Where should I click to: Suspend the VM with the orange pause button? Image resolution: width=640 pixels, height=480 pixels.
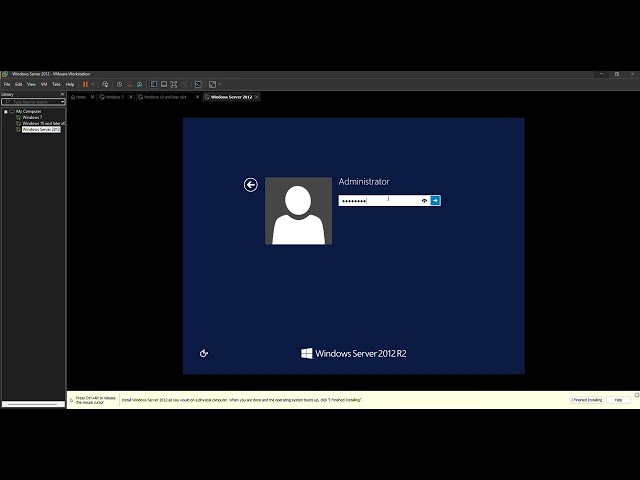(85, 84)
